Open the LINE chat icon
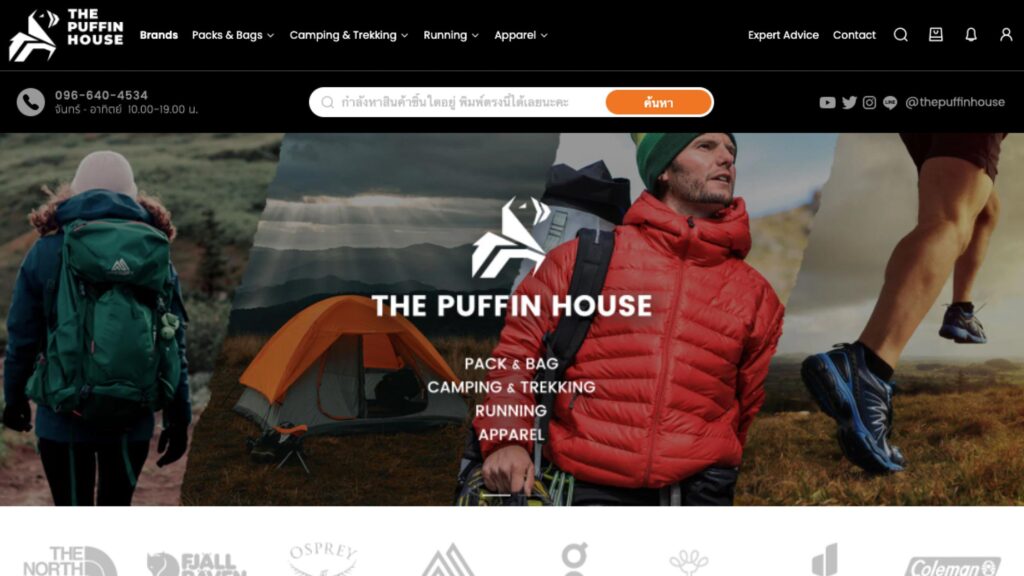 (890, 103)
